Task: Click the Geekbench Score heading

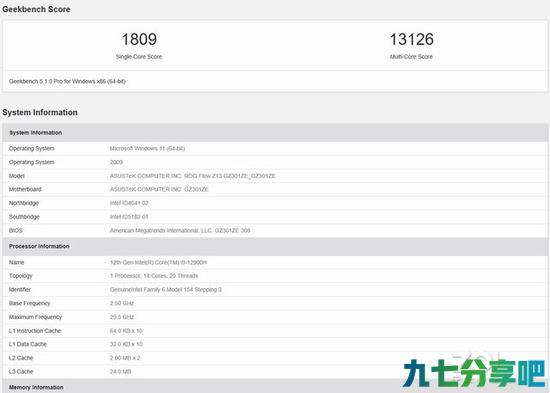Action: [x=36, y=9]
